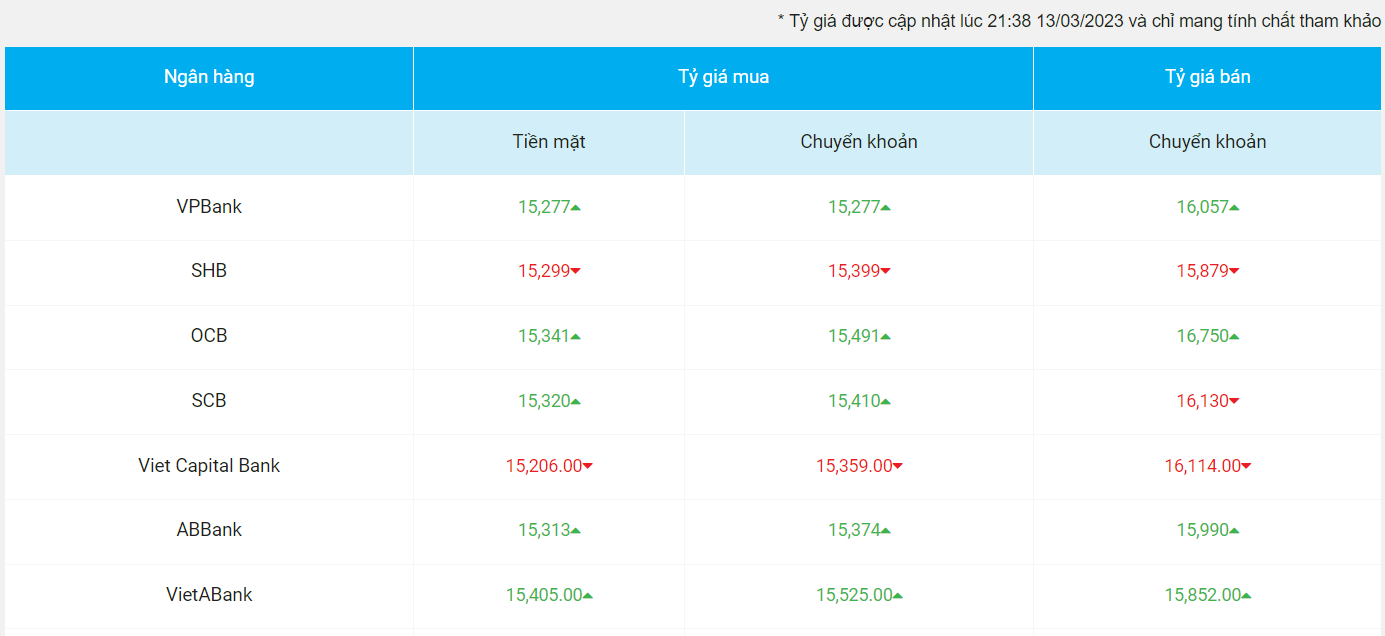Click the exchange rate update time note
The image size is (1385, 636).
click(x=1079, y=21)
